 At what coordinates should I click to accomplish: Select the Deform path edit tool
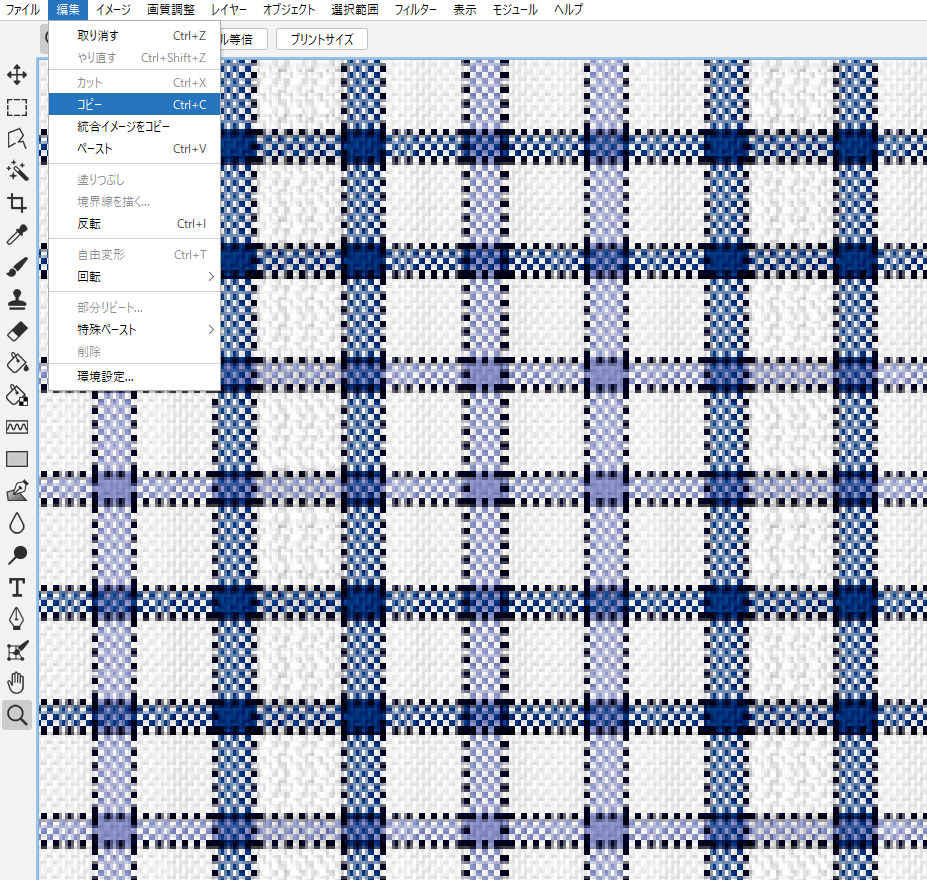[x=17, y=651]
